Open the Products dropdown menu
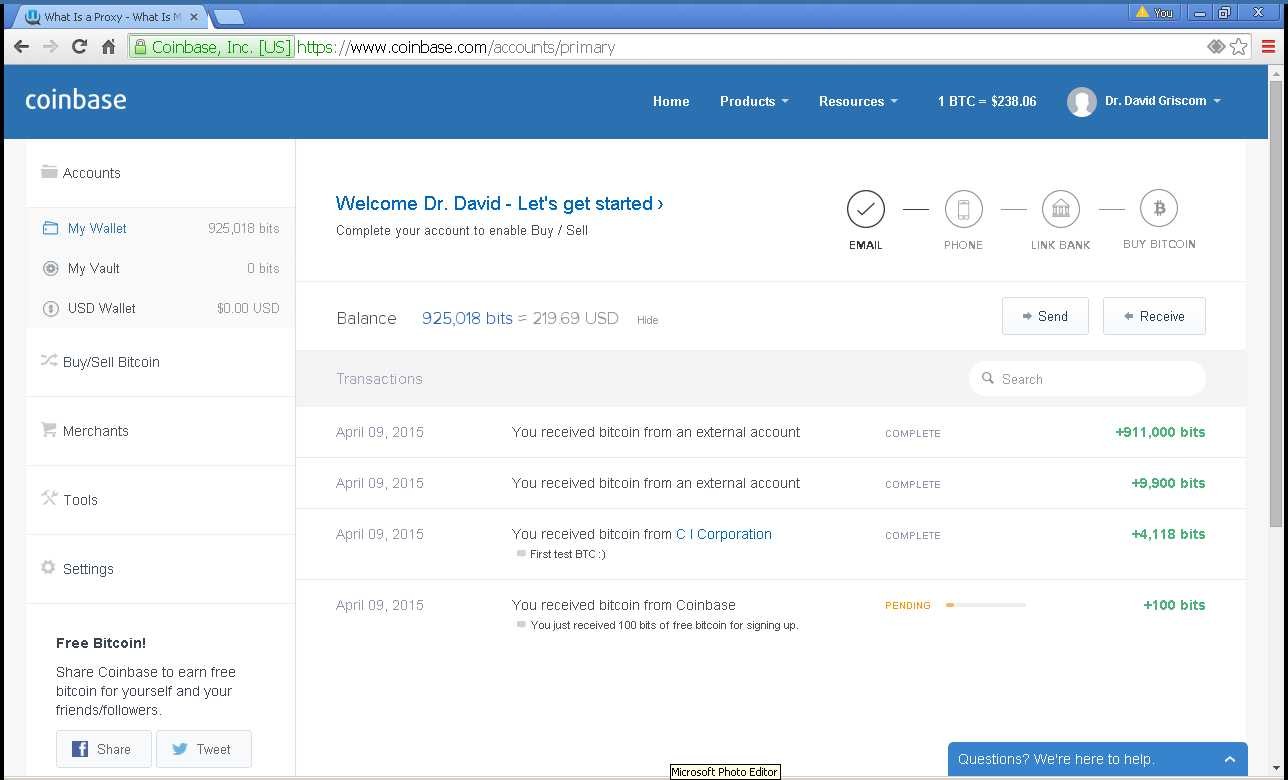1288x780 pixels. click(x=754, y=101)
